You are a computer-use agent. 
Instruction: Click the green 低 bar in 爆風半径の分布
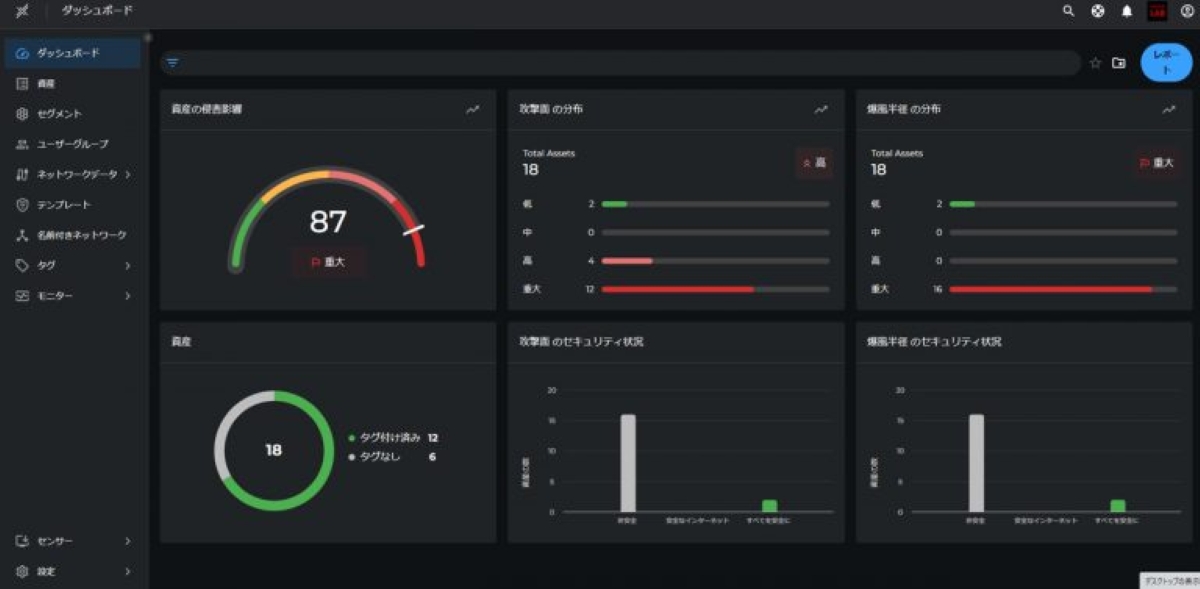(962, 204)
